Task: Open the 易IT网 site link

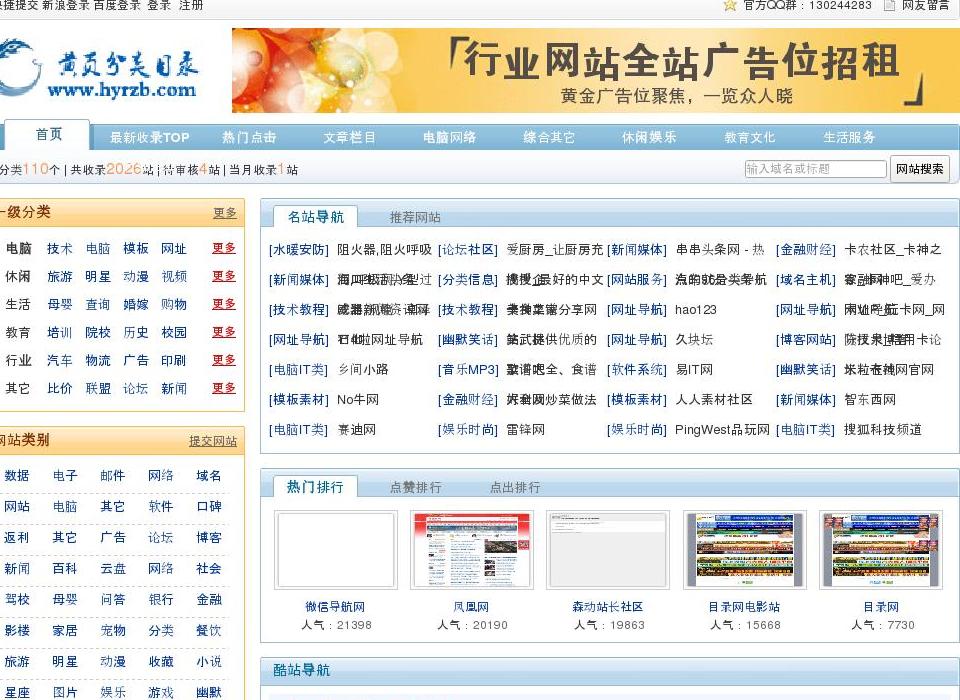Action: pyautogui.click(x=694, y=370)
